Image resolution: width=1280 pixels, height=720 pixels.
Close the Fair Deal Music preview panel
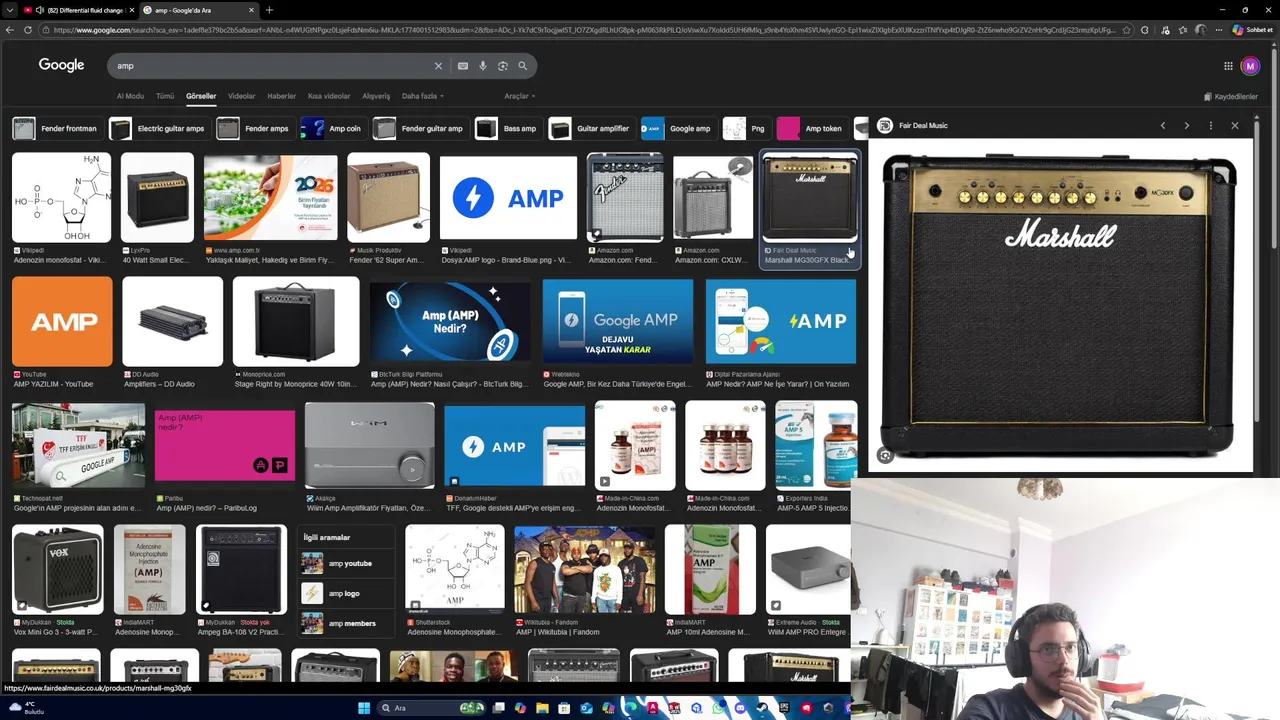pyautogui.click(x=1234, y=126)
